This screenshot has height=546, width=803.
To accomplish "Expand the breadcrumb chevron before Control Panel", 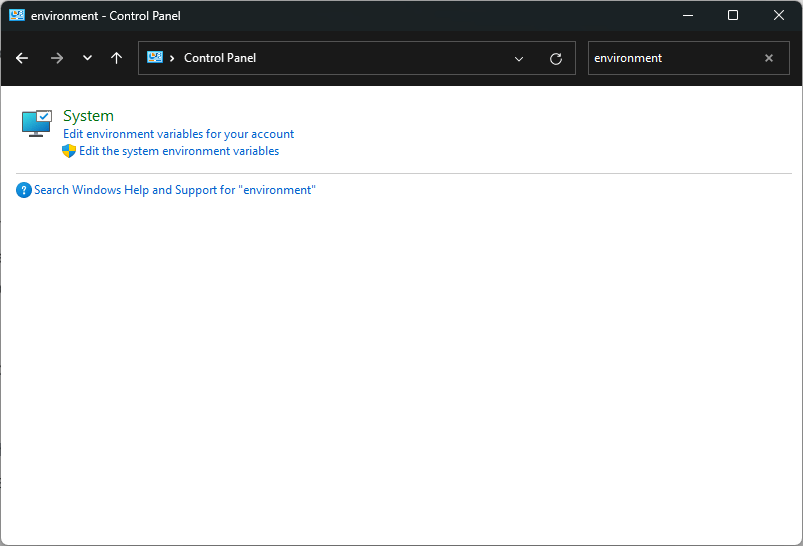I will (172, 58).
